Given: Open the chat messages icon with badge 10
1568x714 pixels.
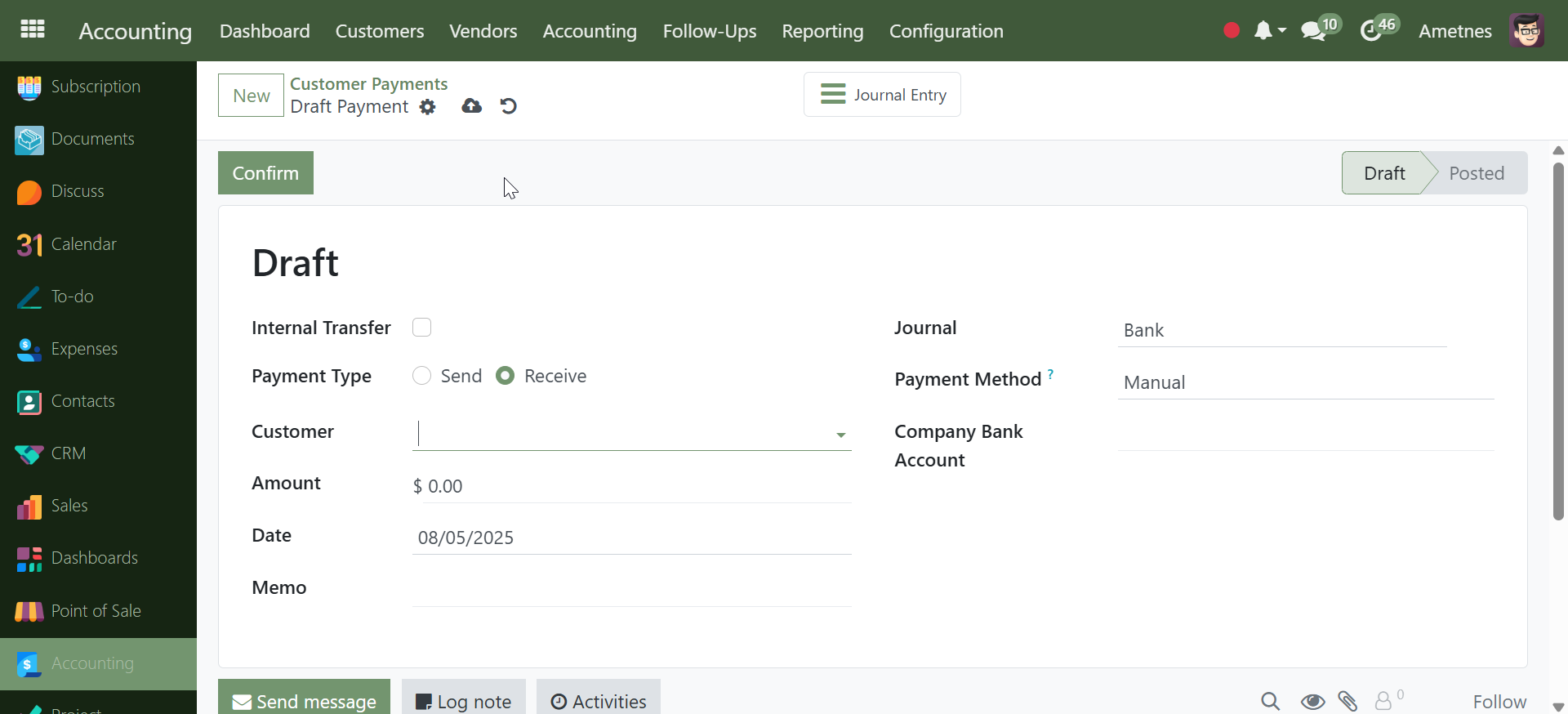Looking at the screenshot, I should [1313, 31].
